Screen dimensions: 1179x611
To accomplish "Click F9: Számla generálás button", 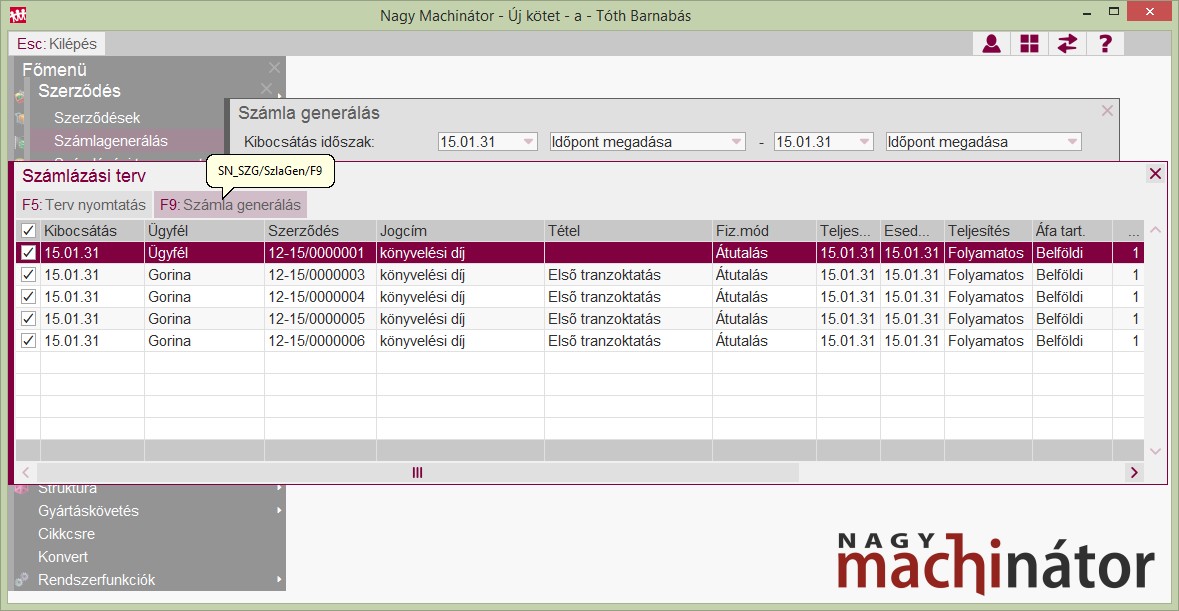I will coord(230,204).
